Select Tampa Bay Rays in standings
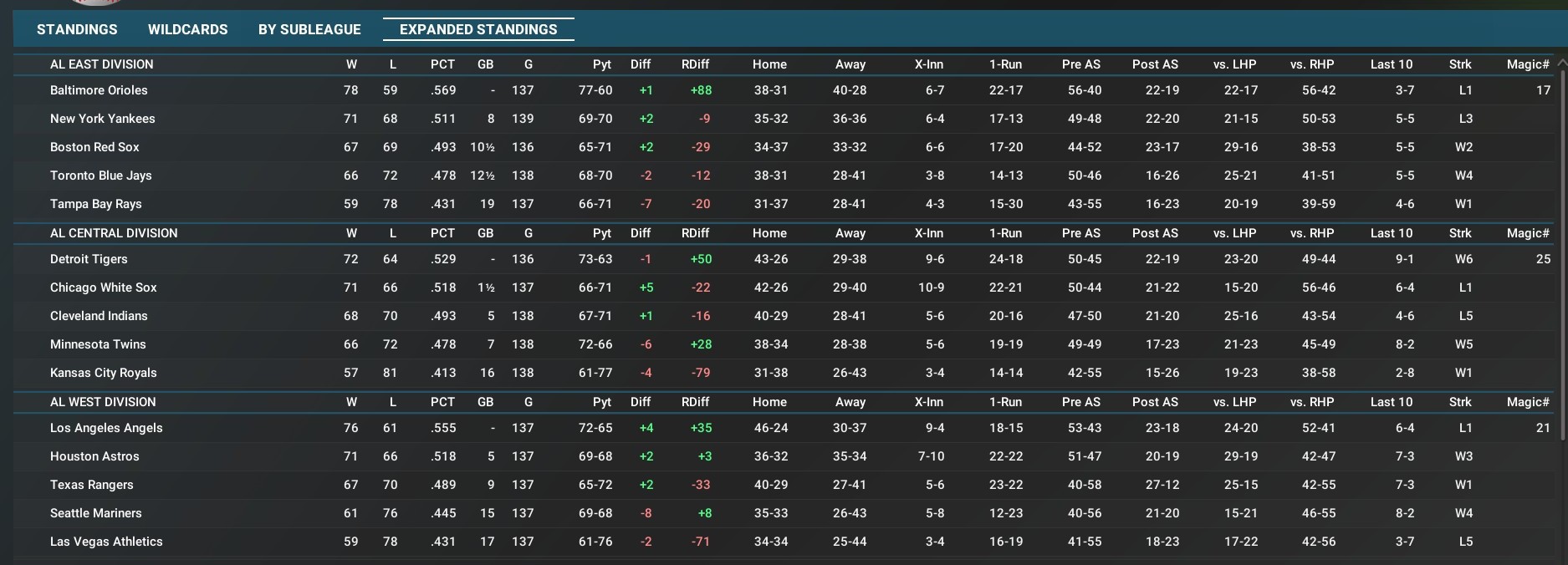 coord(96,204)
